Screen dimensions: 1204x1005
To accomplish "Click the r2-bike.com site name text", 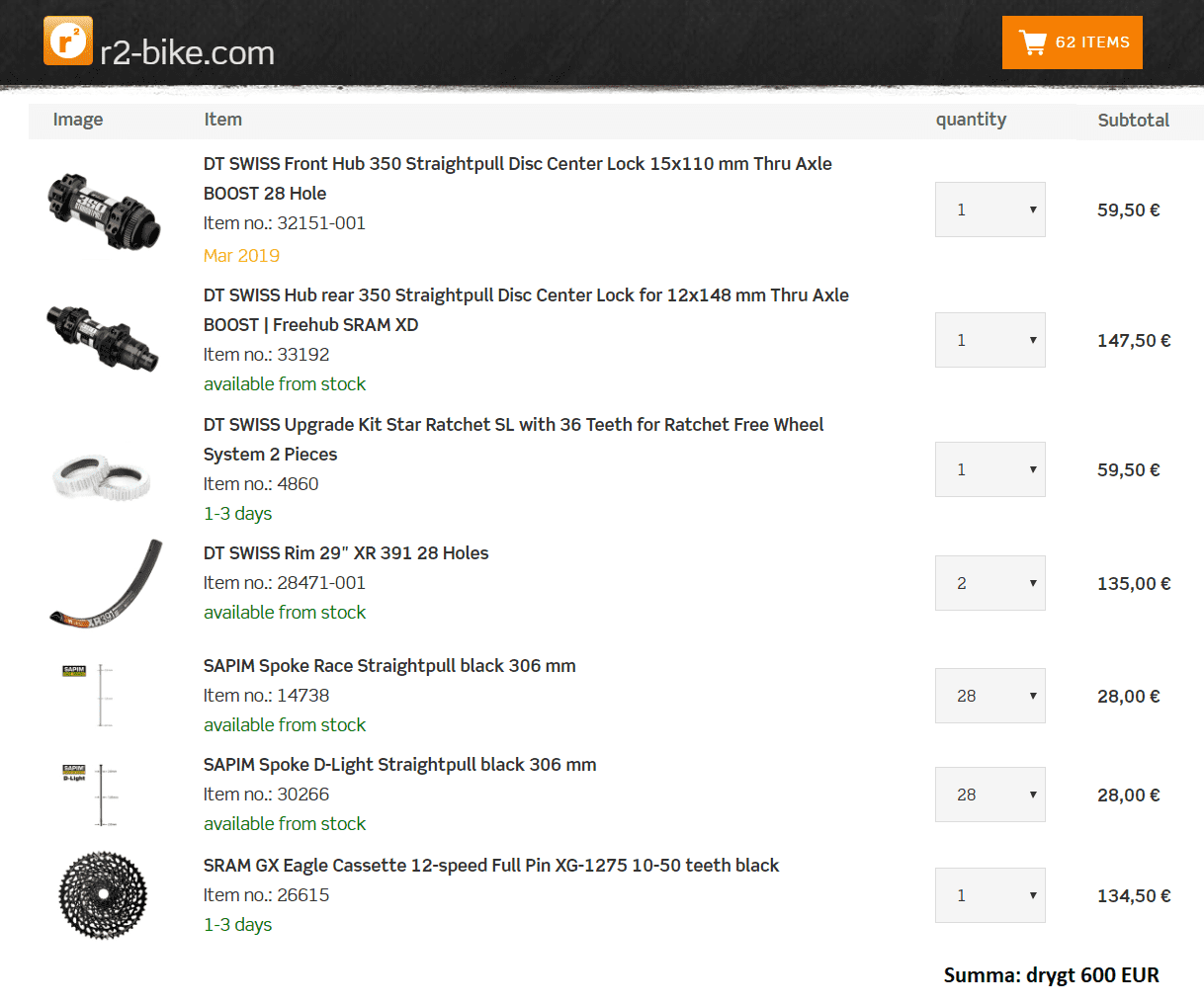I will point(187,52).
